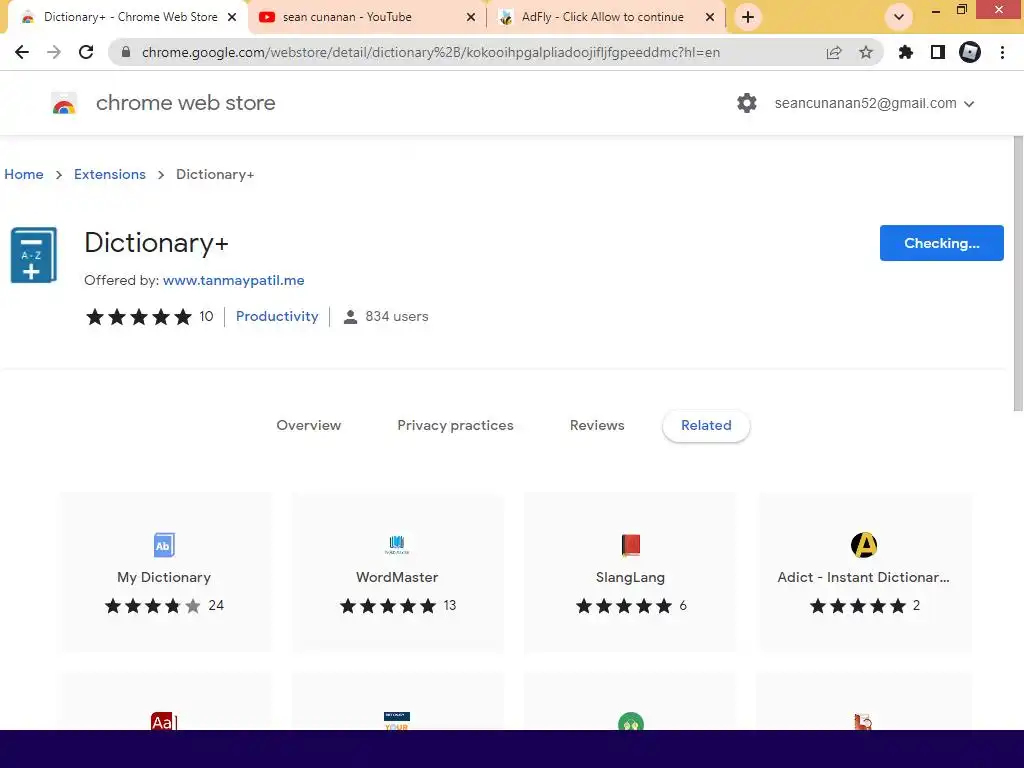This screenshot has width=1024, height=768.
Task: Open the Chrome profile avatar
Action: (x=970, y=52)
